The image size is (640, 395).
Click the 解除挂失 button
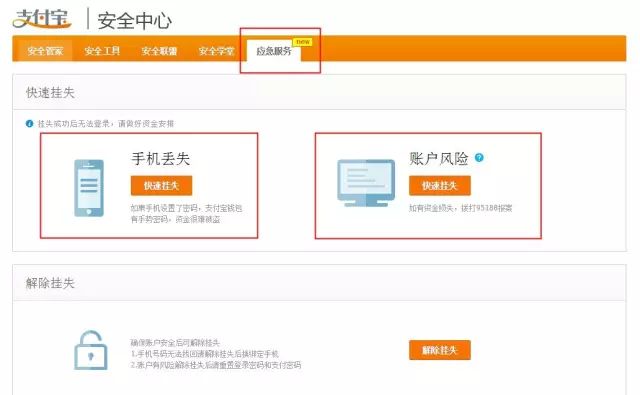pyautogui.click(x=440, y=350)
